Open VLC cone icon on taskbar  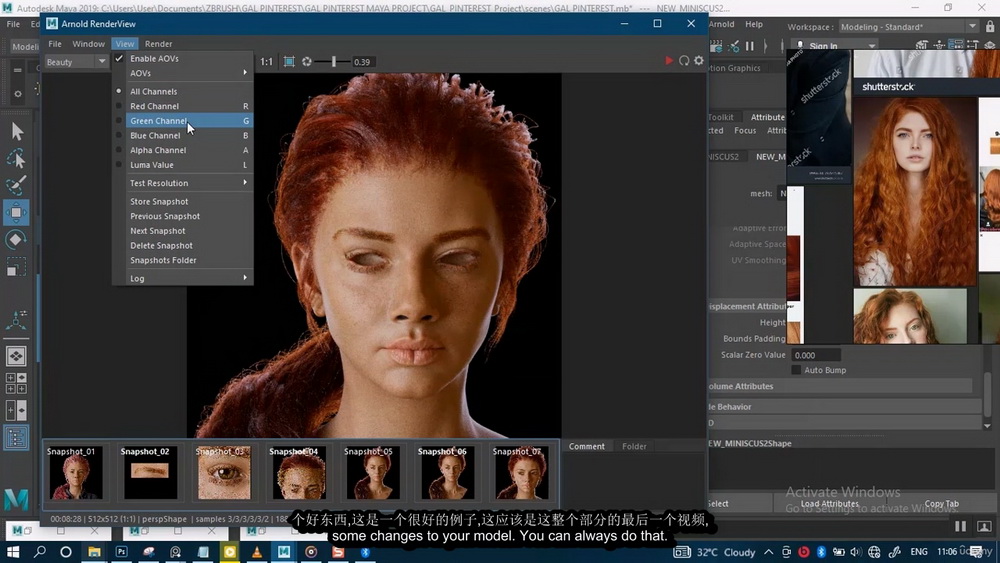pyautogui.click(x=257, y=552)
